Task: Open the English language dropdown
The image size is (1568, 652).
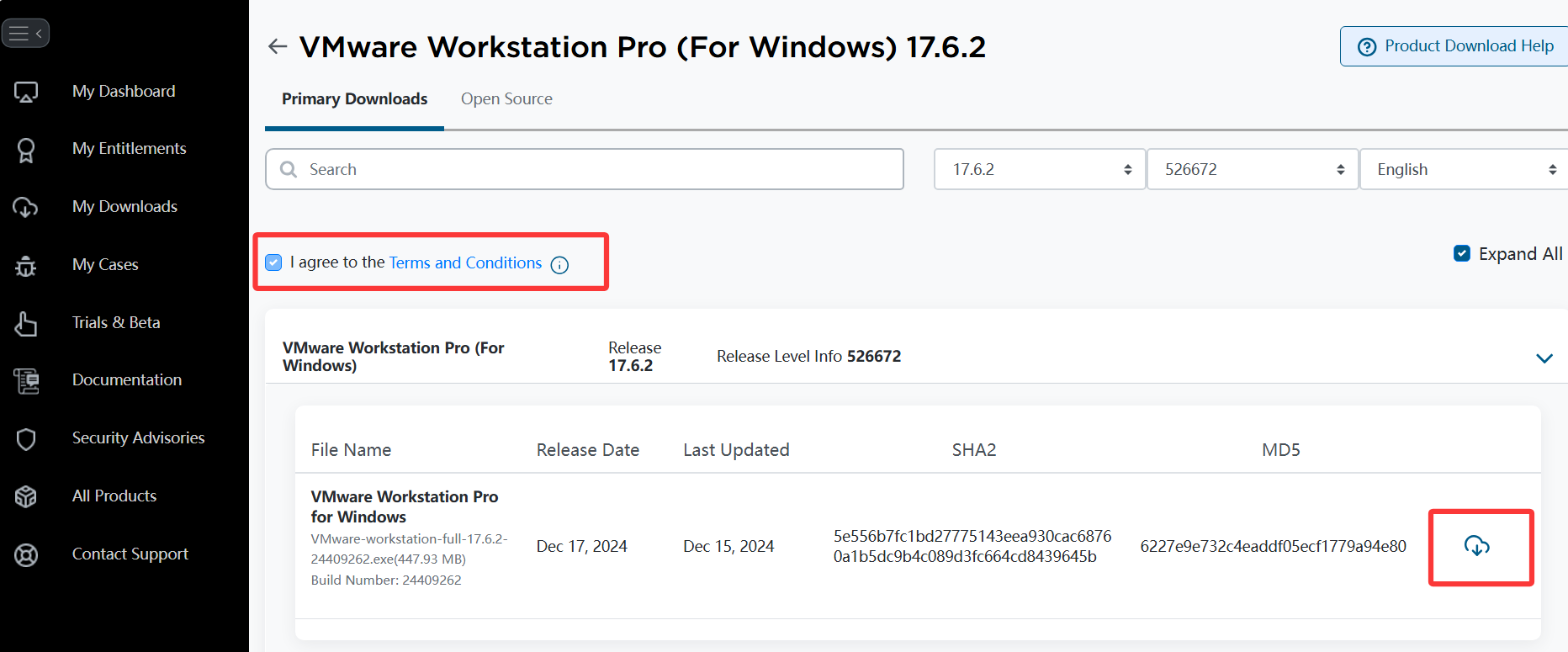Action: coord(1464,169)
